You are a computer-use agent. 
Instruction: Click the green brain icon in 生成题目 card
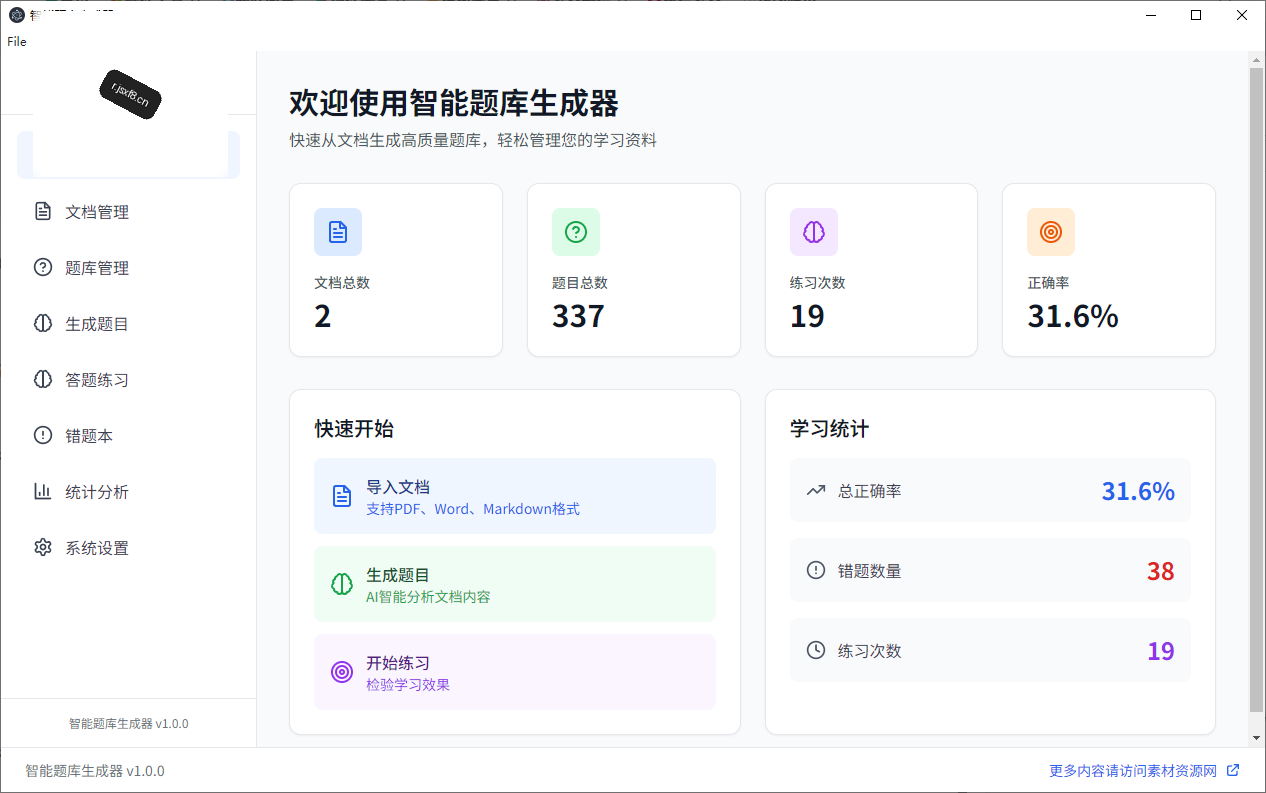342,584
